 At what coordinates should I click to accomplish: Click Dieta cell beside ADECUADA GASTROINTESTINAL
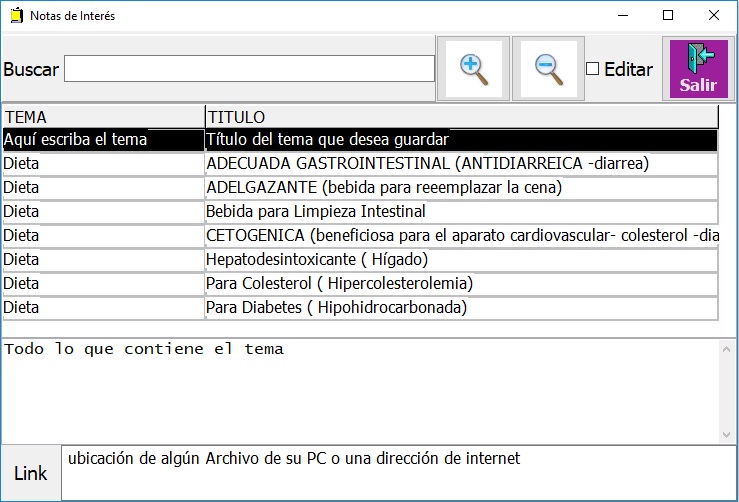104,164
